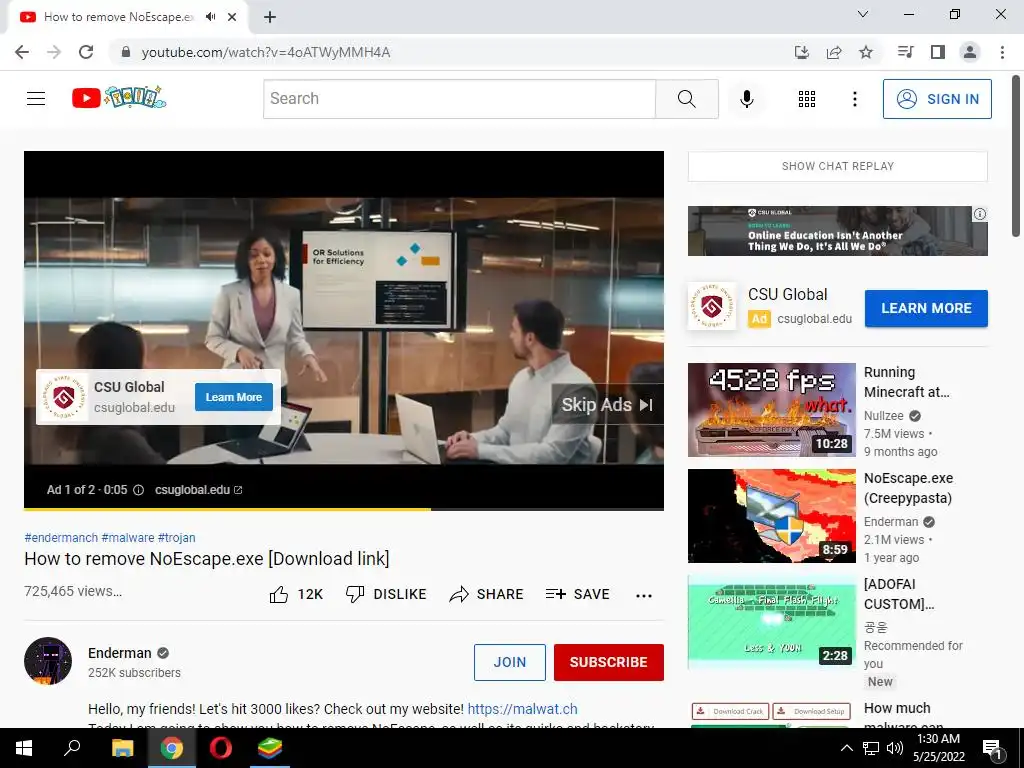The image size is (1024, 768).
Task: Click the blue LEARN MORE sidebar button
Action: coord(926,308)
